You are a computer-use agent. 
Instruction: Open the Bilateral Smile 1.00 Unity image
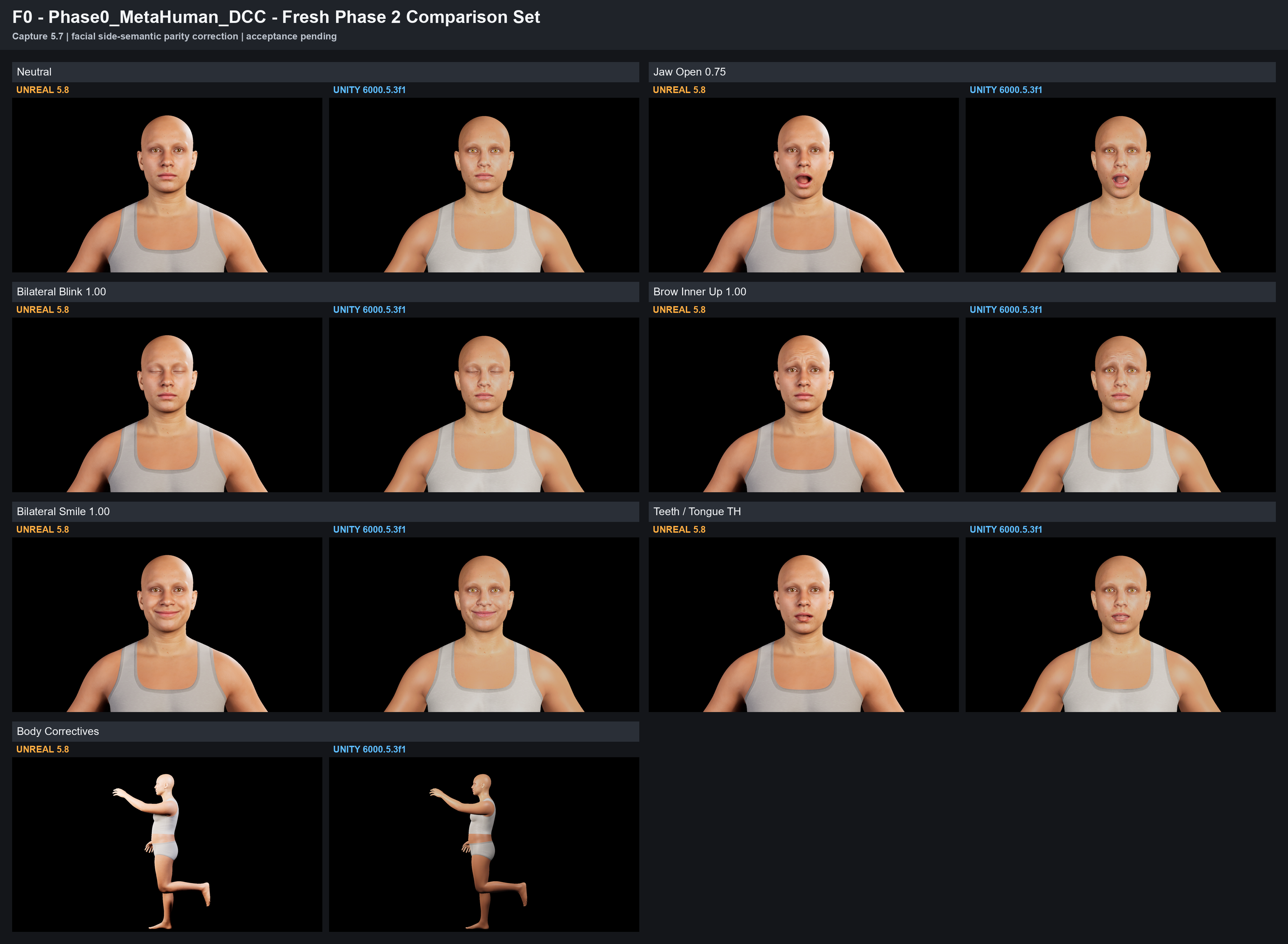(484, 625)
